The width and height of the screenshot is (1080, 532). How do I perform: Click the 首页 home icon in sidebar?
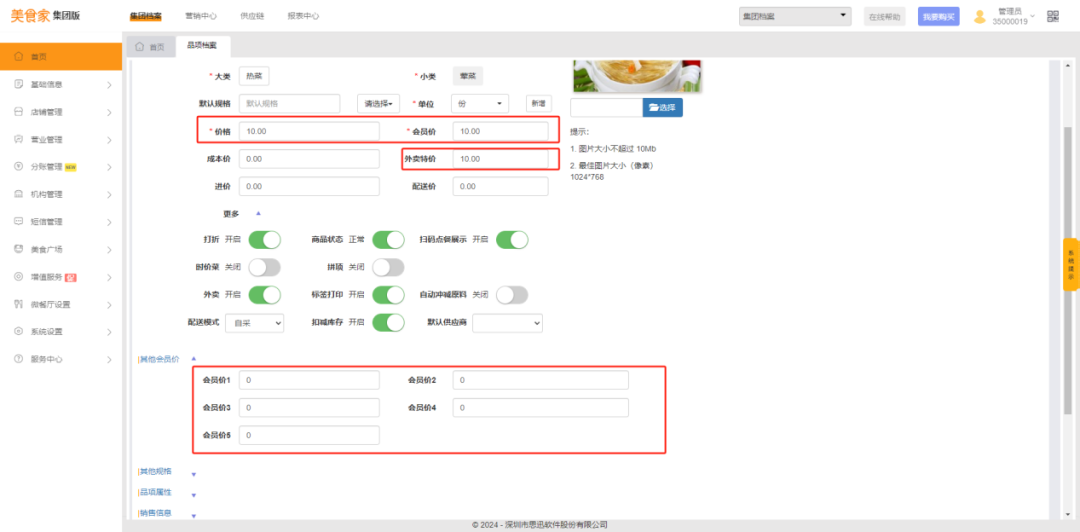(x=19, y=57)
